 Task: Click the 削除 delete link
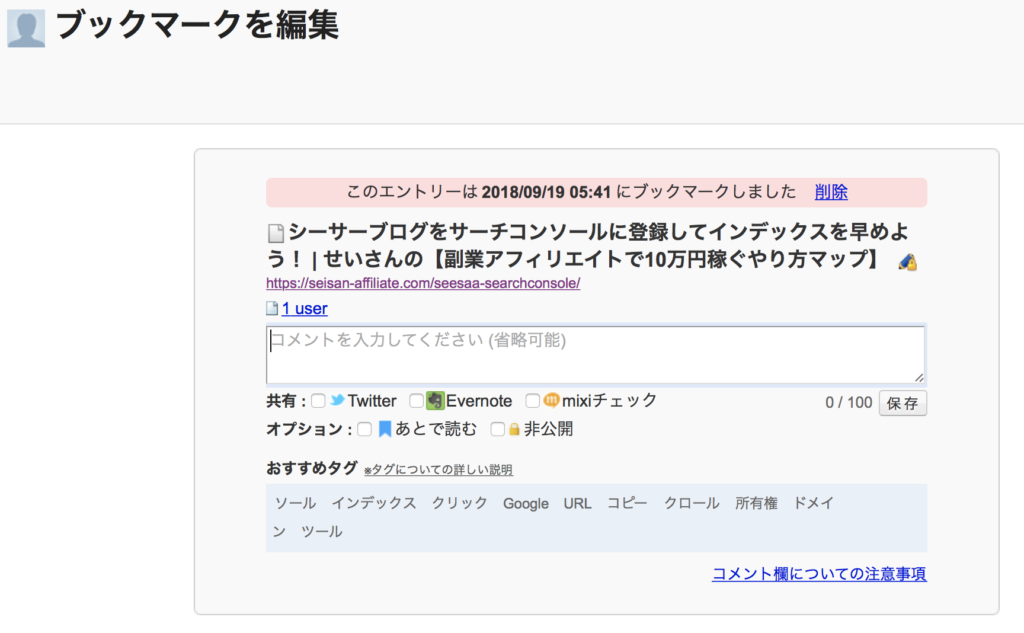[831, 191]
